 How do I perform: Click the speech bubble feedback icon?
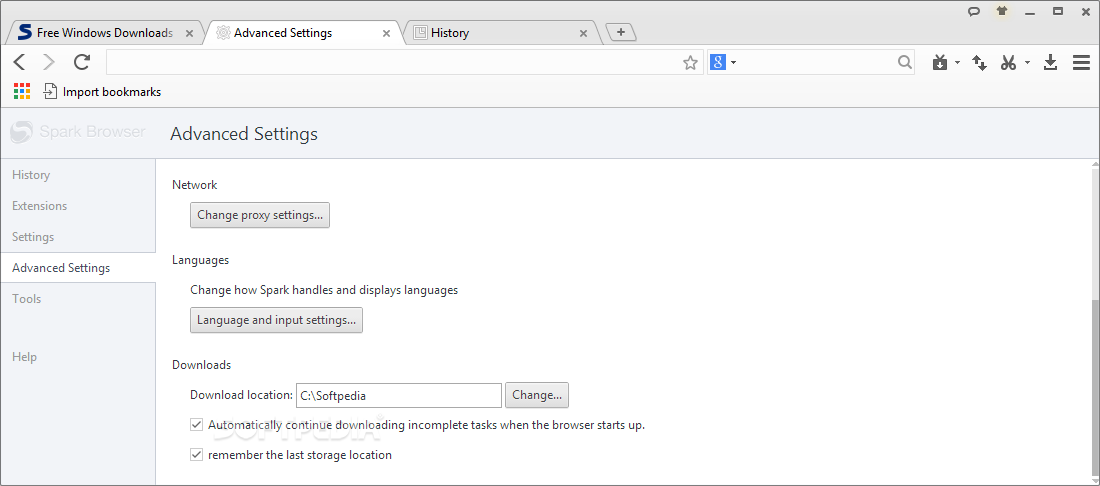[x=974, y=12]
